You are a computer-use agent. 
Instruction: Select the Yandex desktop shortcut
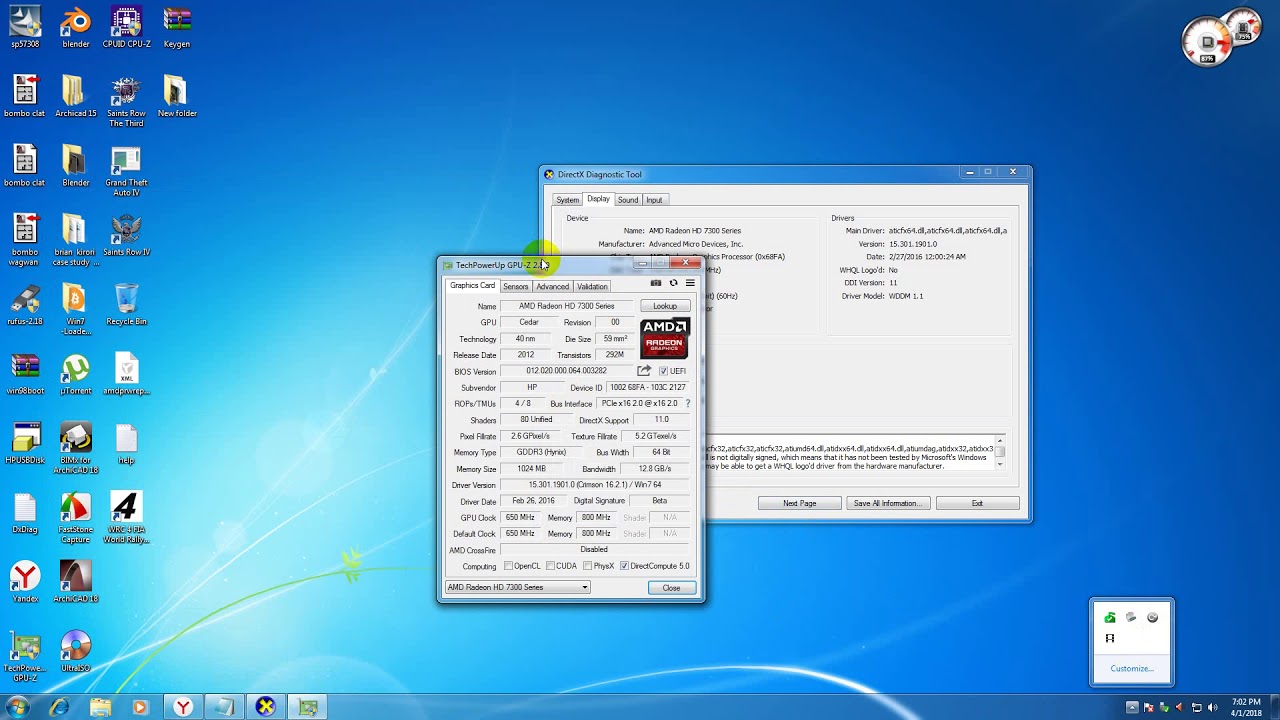[x=25, y=582]
